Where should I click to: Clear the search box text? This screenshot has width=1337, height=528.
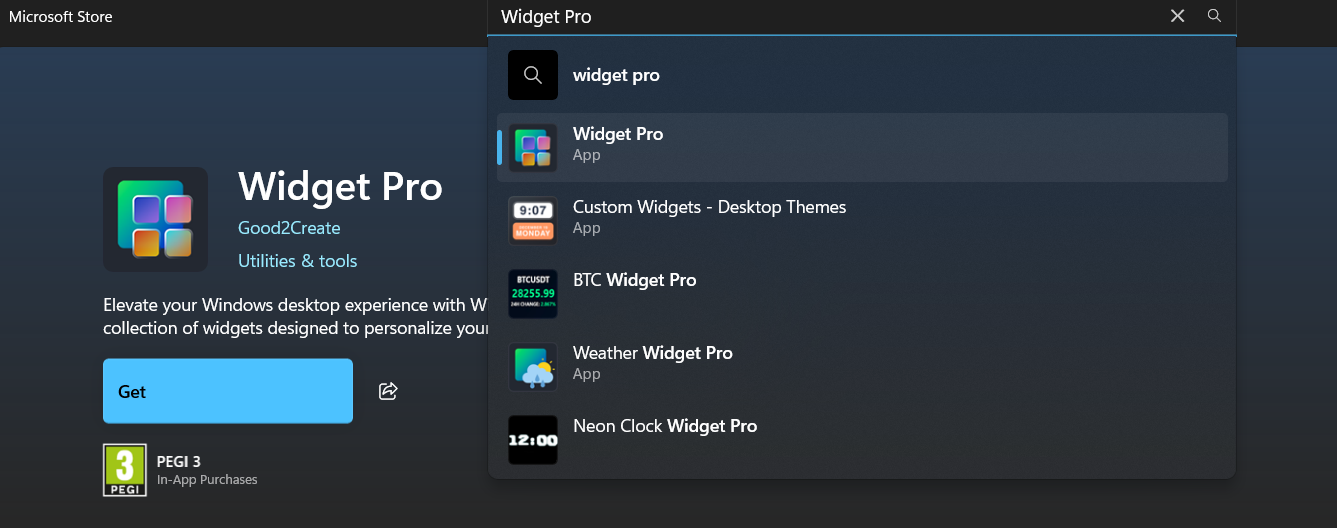tap(1177, 16)
